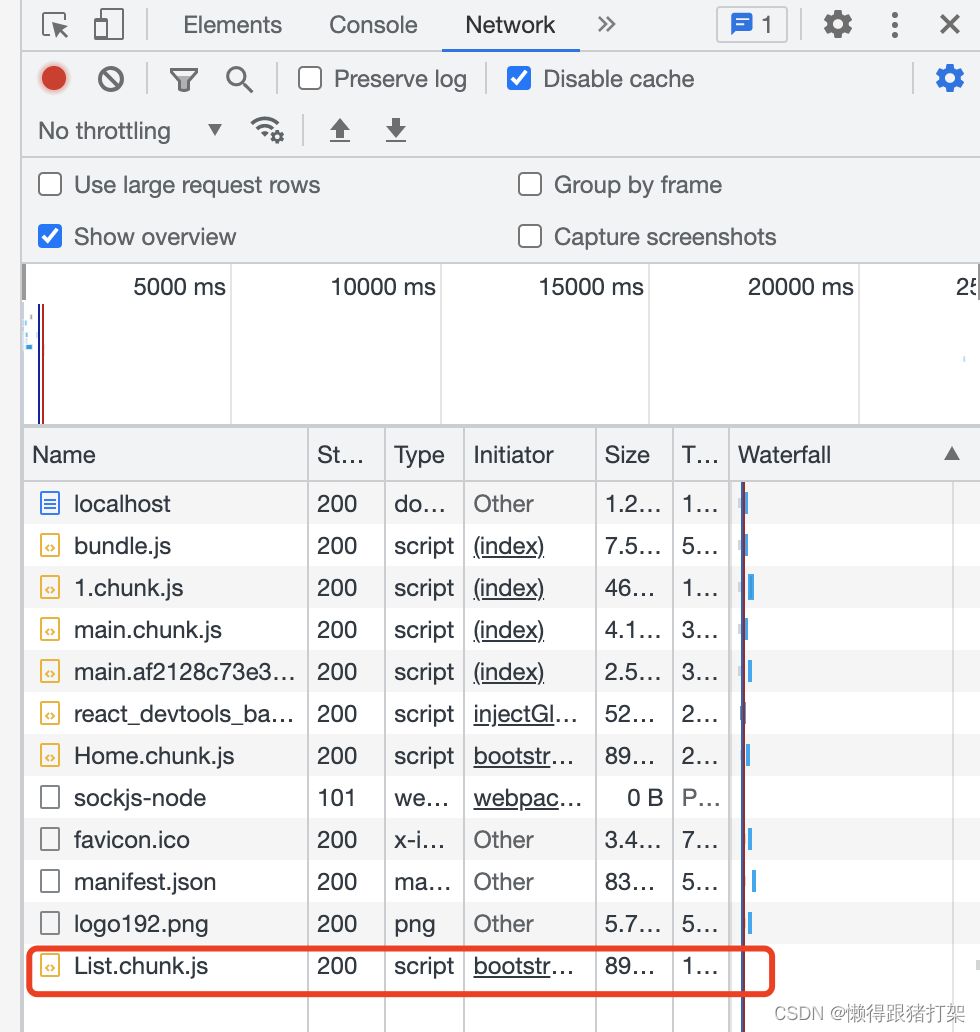The image size is (980, 1032).
Task: Clear the network log
Action: tap(111, 78)
